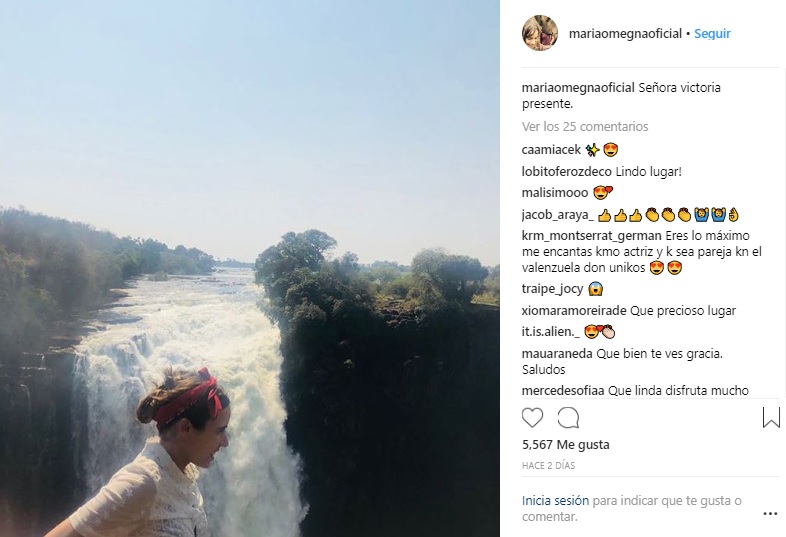Open the three-dot more options menu
Viewport: 786px width, 537px height.
point(769,509)
